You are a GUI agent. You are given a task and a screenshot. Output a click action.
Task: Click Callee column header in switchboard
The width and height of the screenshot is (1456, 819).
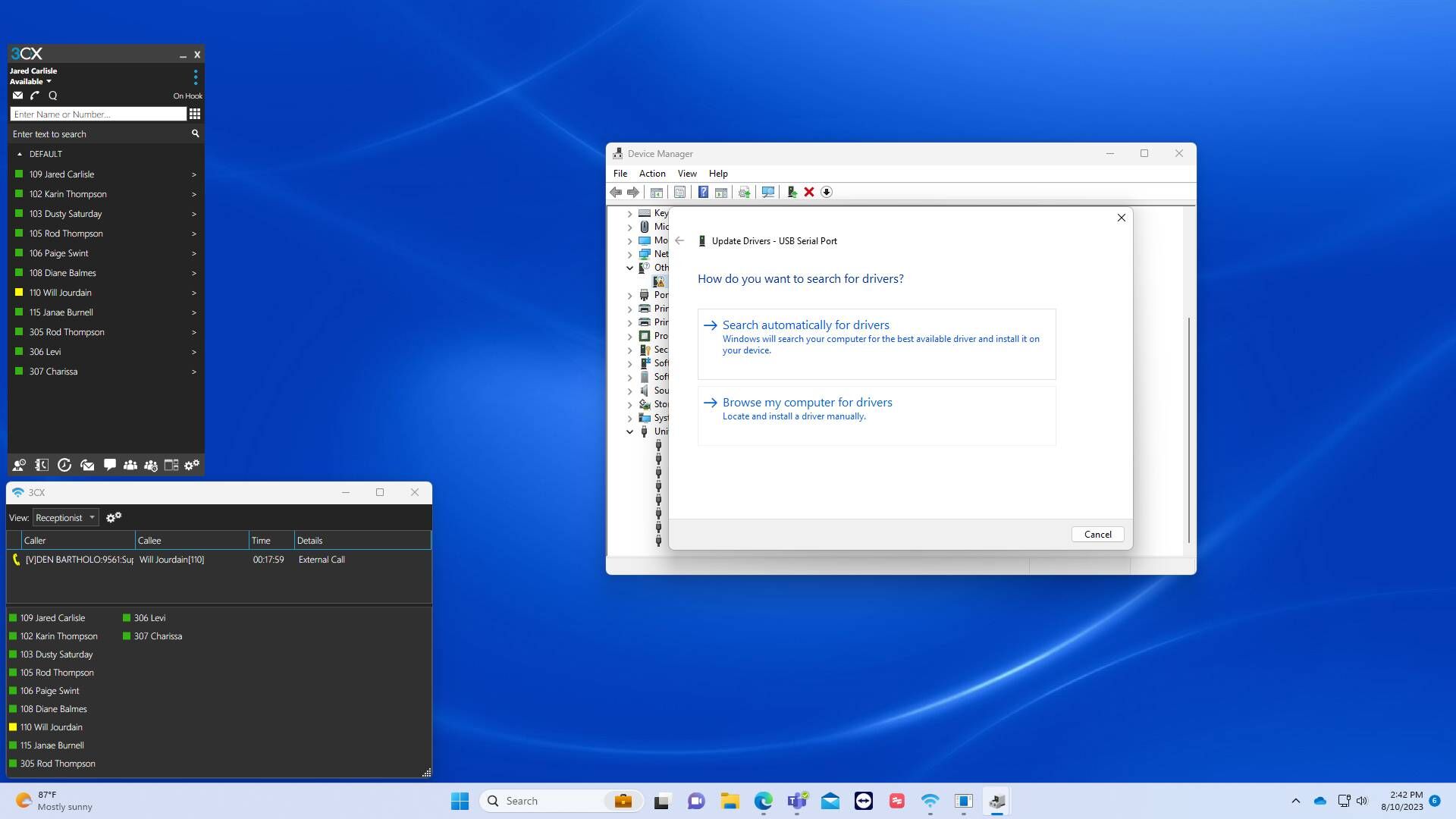[x=193, y=541]
